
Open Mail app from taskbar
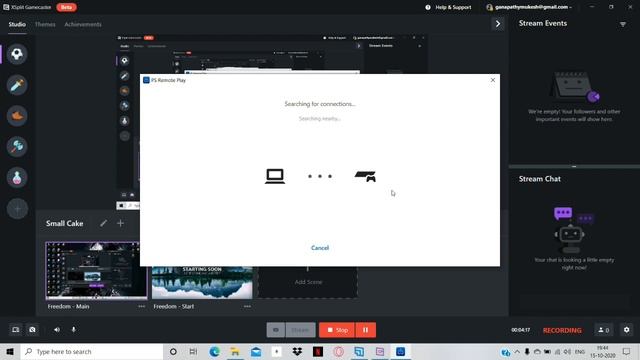pos(256,351)
